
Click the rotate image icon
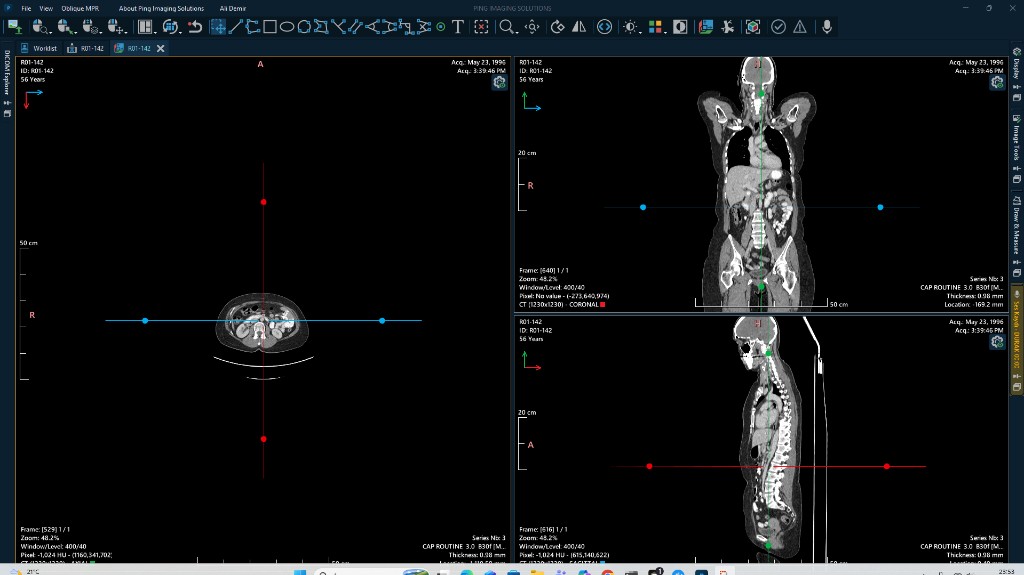tap(558, 27)
